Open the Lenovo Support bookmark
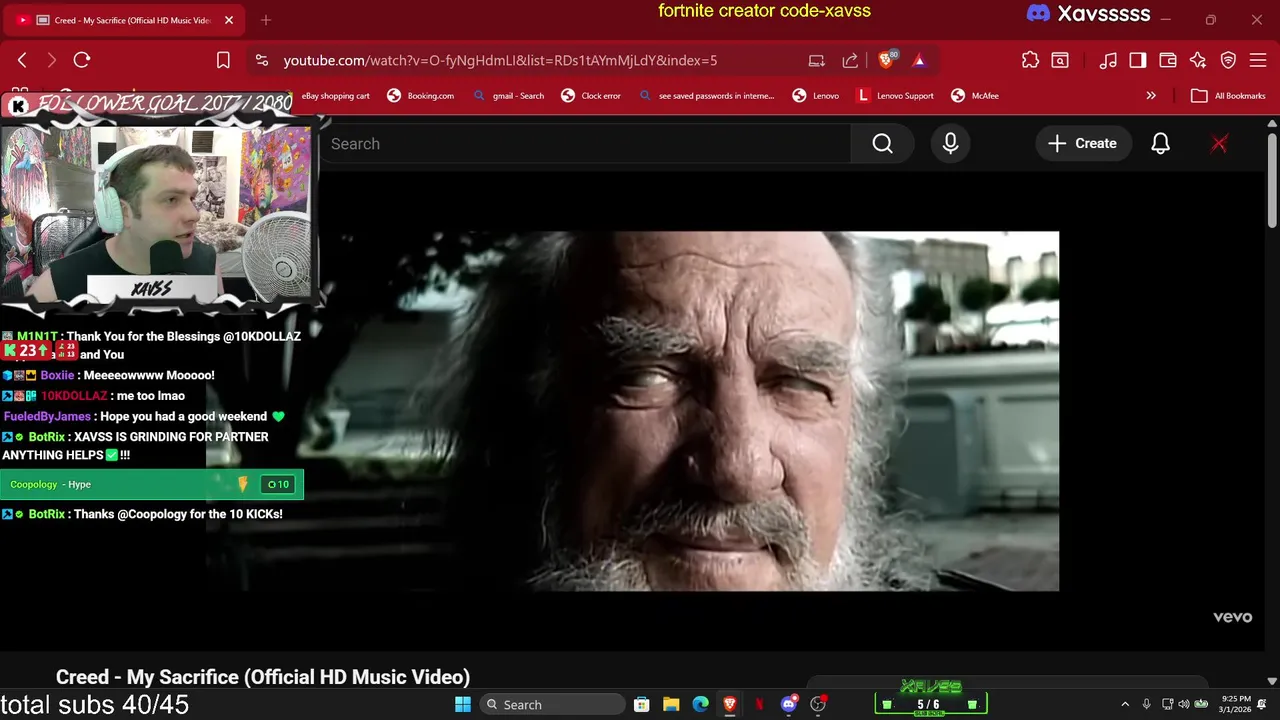The height and width of the screenshot is (720, 1280). [x=895, y=96]
